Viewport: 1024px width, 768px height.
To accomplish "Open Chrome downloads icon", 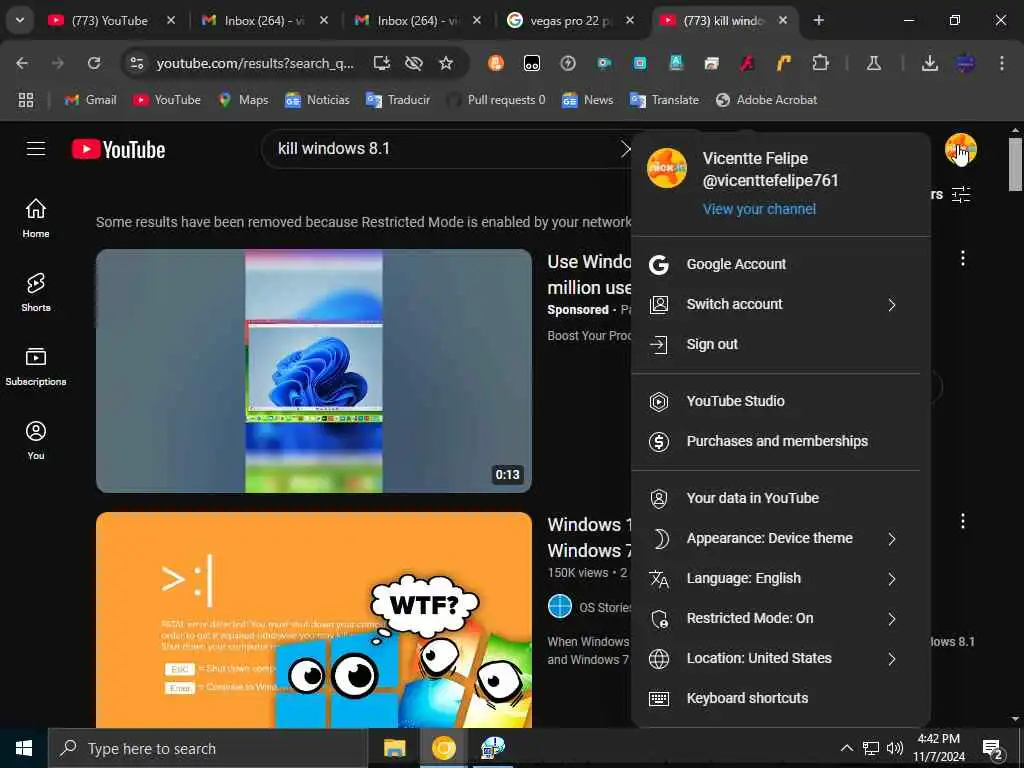I will pos(929,63).
